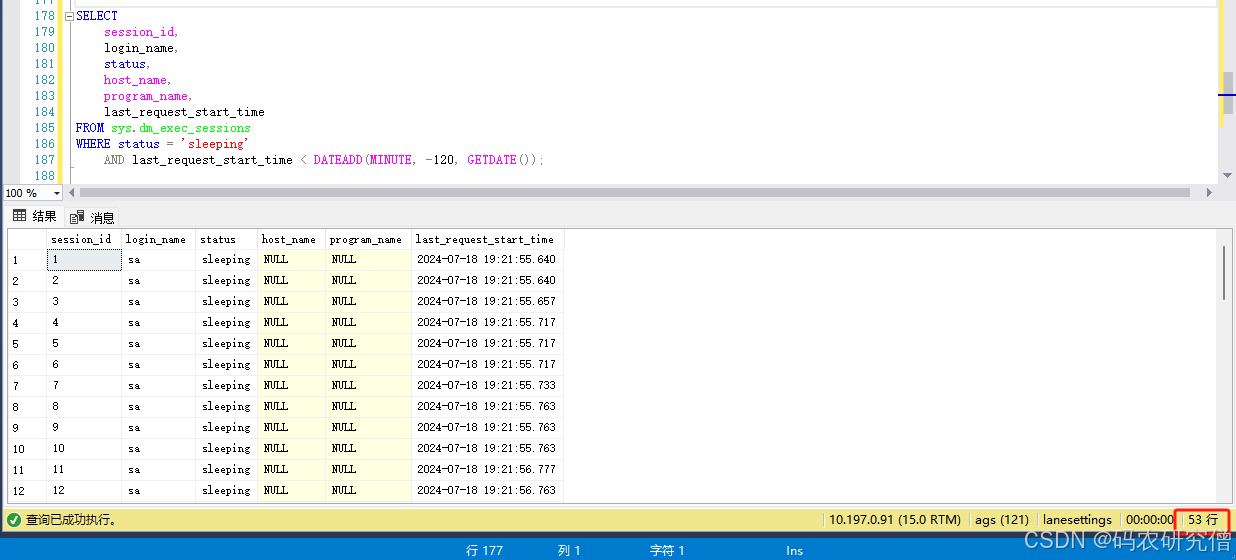Click timestamp 2024-07-18 19:21:56.763 cell
Screen dimensions: 1236x560
point(488,491)
